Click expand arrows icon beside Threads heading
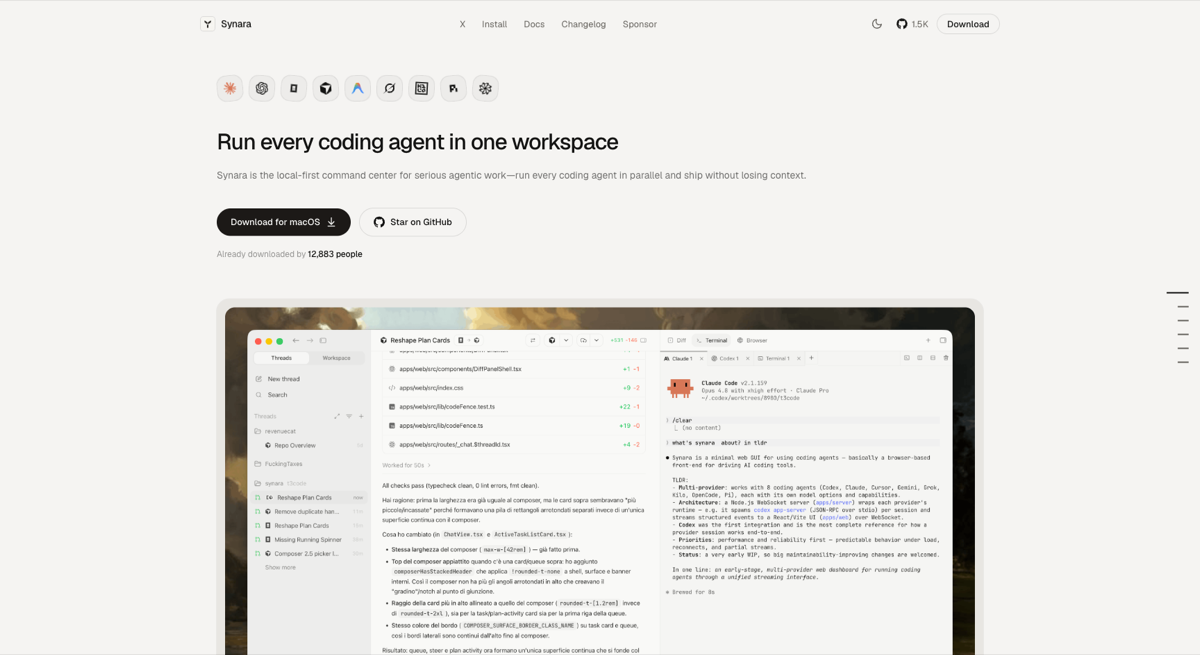The height and width of the screenshot is (655, 1200). point(337,416)
